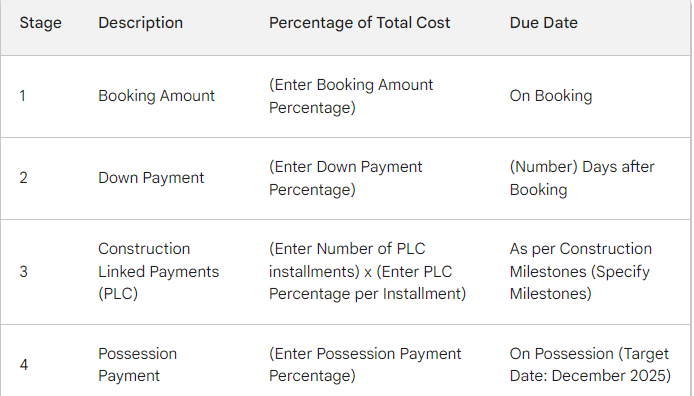Click the Down Payment description cell
Image resolution: width=694 pixels, height=396 pixels.
pyautogui.click(x=151, y=178)
